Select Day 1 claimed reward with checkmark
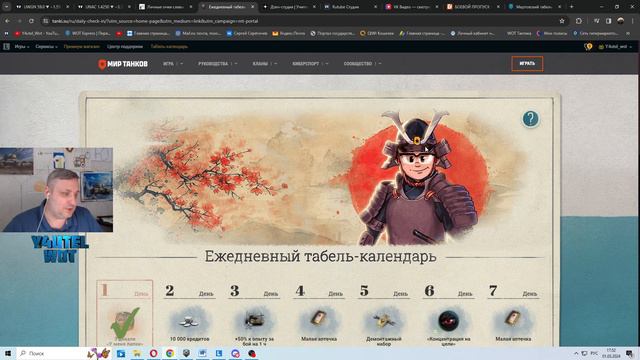The height and width of the screenshot is (360, 640). coord(125,313)
